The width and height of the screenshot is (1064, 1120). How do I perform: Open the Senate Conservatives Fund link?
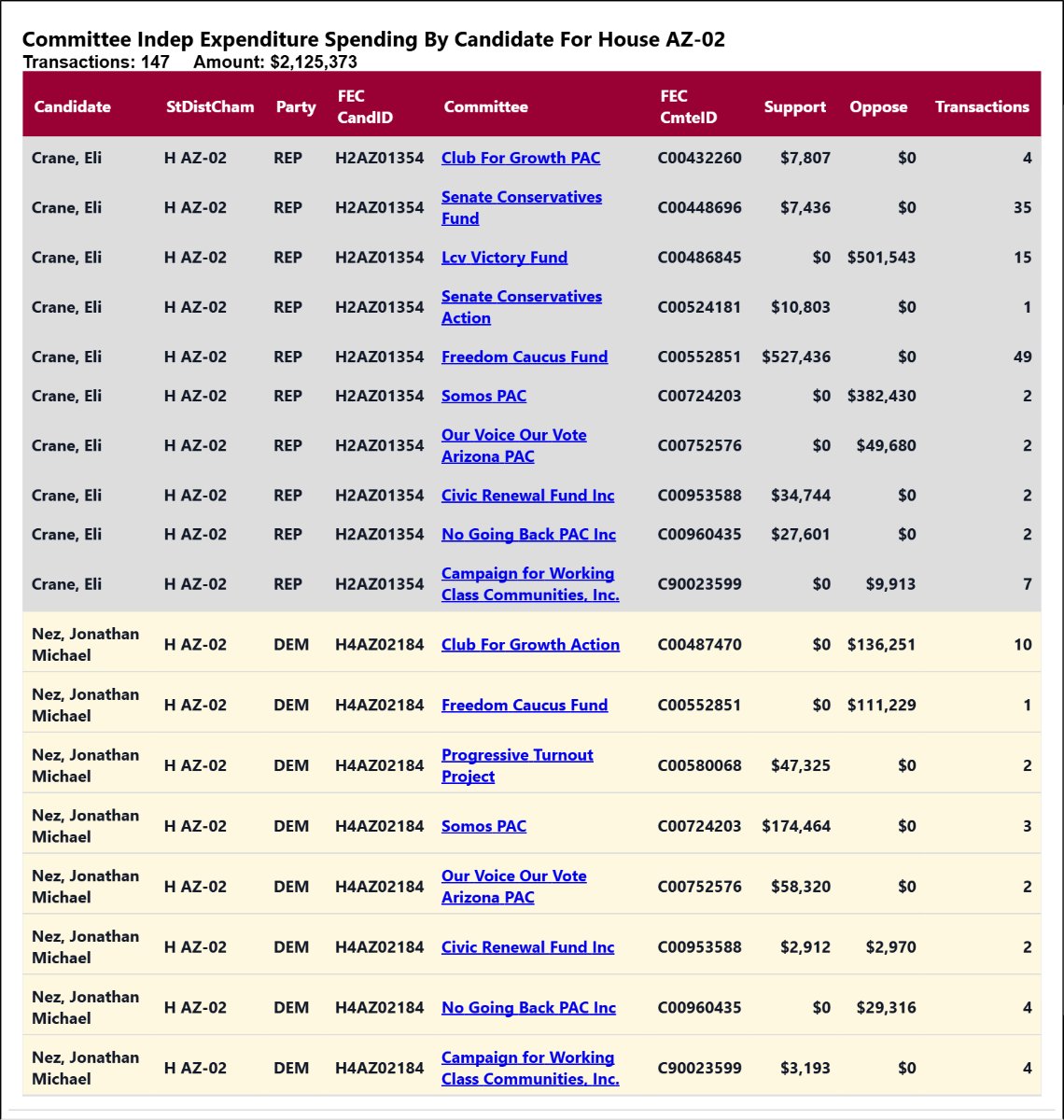[x=522, y=207]
